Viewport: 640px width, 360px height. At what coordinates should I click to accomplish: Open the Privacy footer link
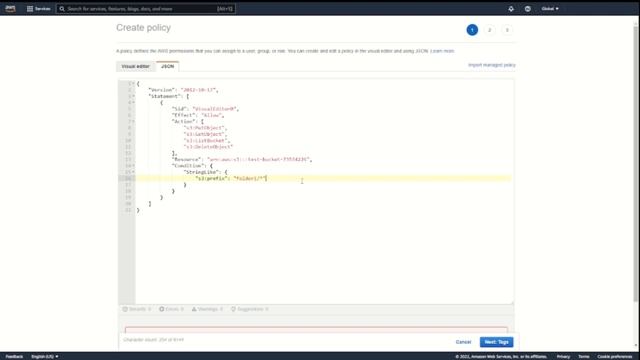pos(563,356)
